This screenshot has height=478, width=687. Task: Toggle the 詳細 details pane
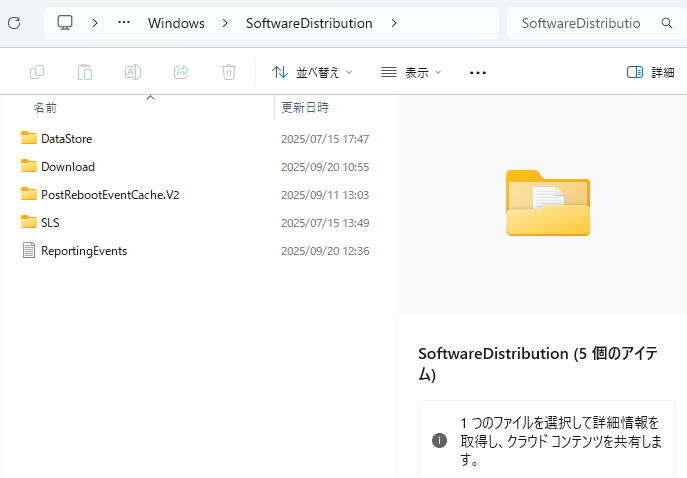(x=650, y=72)
